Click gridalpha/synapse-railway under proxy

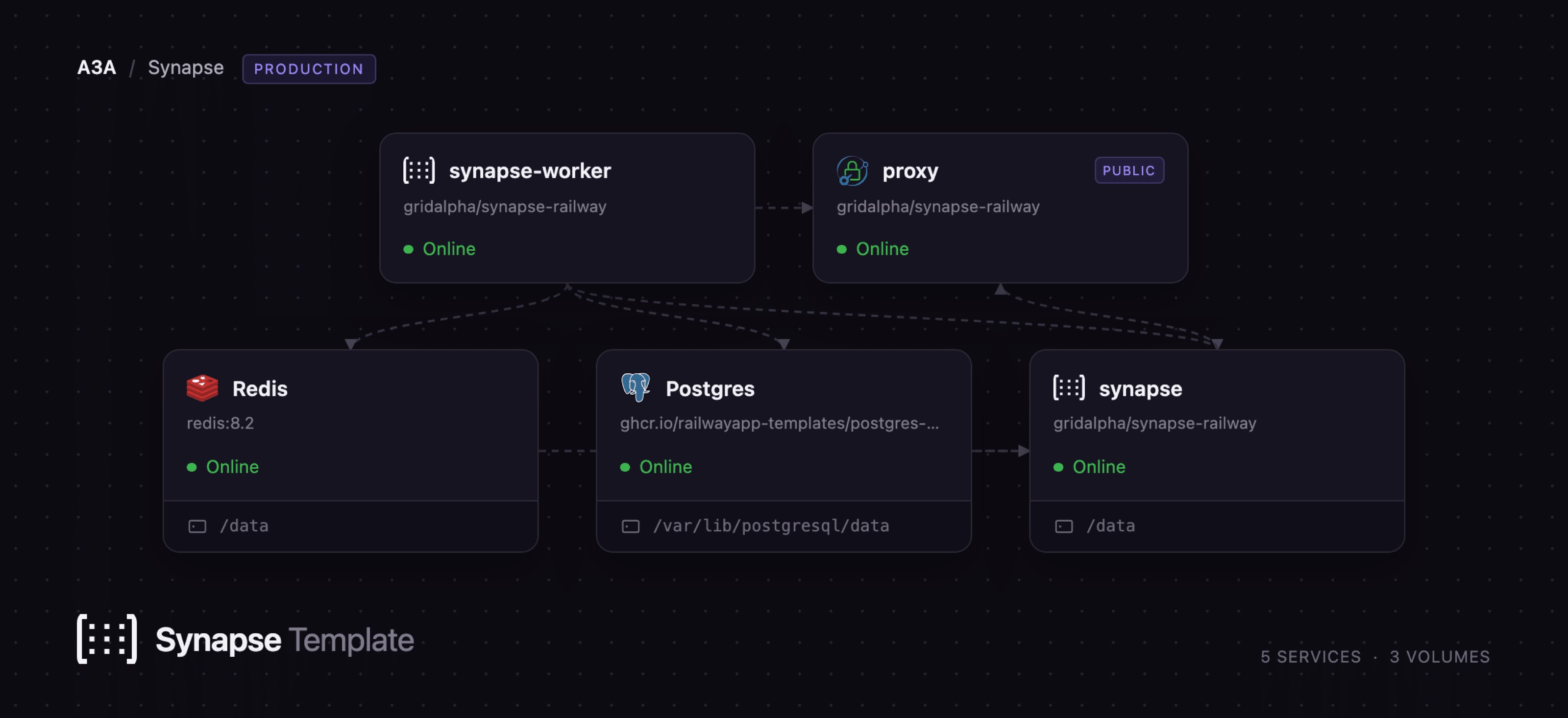click(x=938, y=207)
